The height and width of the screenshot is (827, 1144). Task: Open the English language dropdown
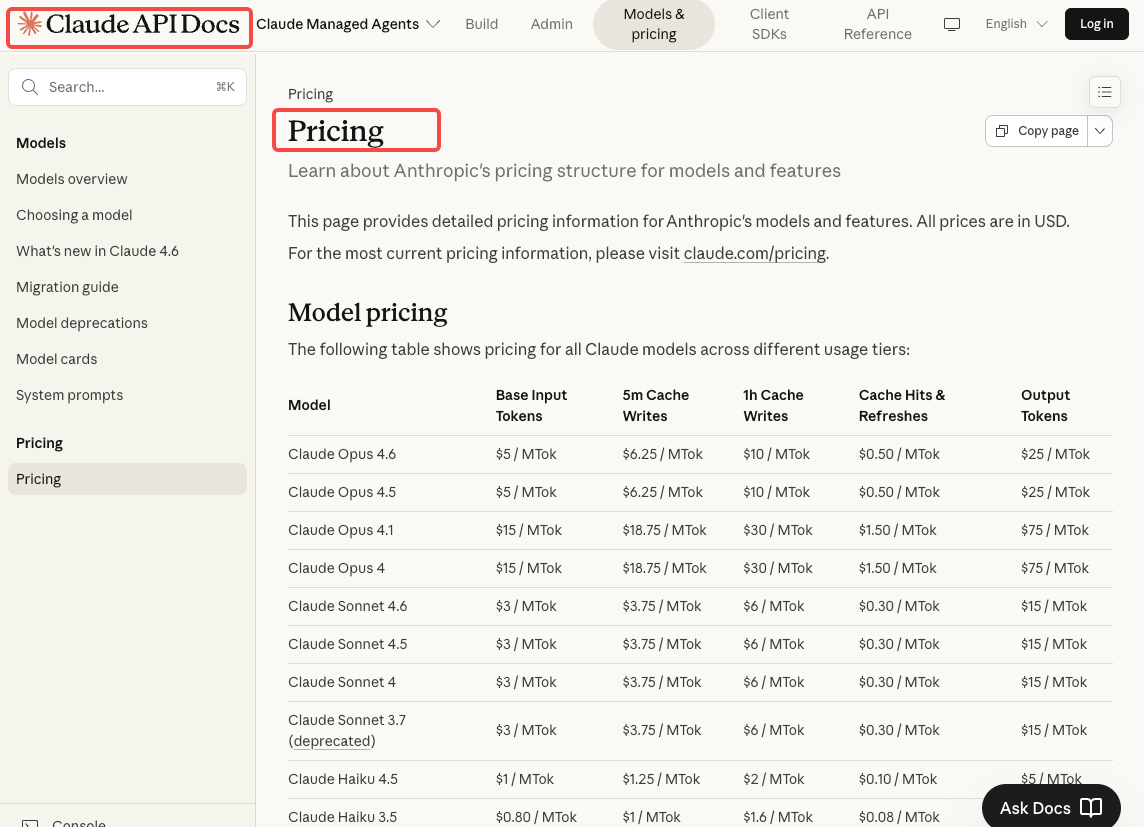(x=1016, y=24)
